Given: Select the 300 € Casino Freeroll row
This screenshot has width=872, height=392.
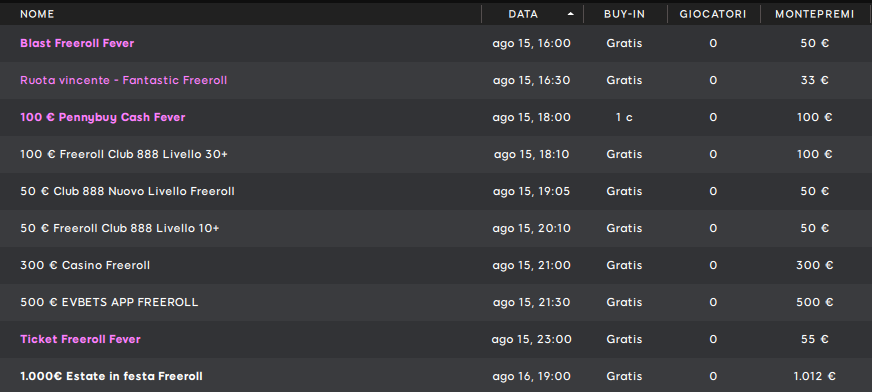Looking at the screenshot, I should pos(436,265).
